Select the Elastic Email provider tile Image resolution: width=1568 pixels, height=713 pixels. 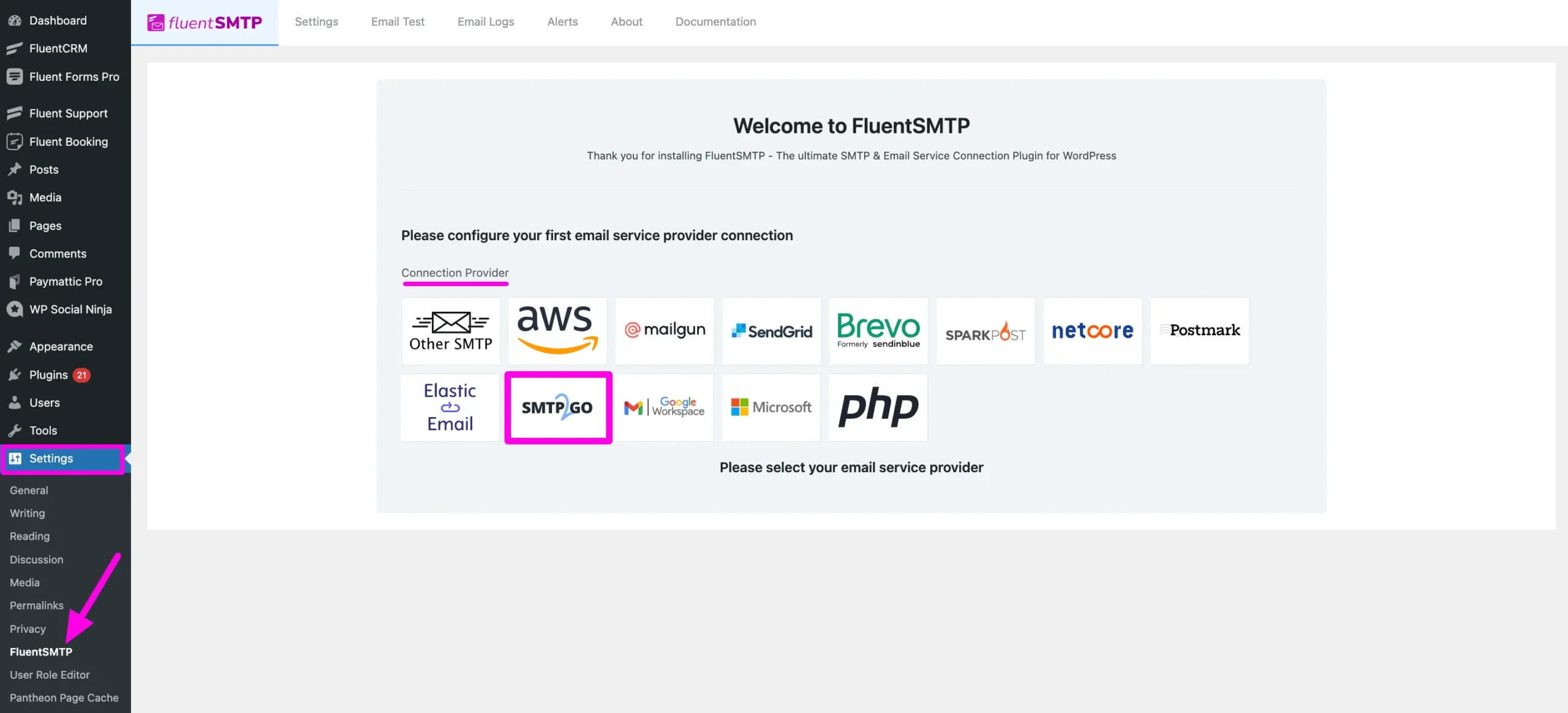[450, 407]
